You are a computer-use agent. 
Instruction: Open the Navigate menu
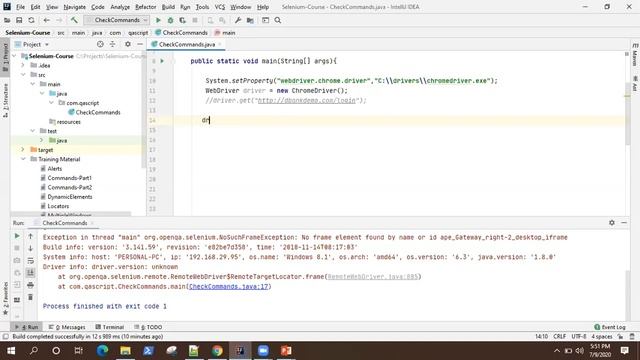tap(75, 7)
